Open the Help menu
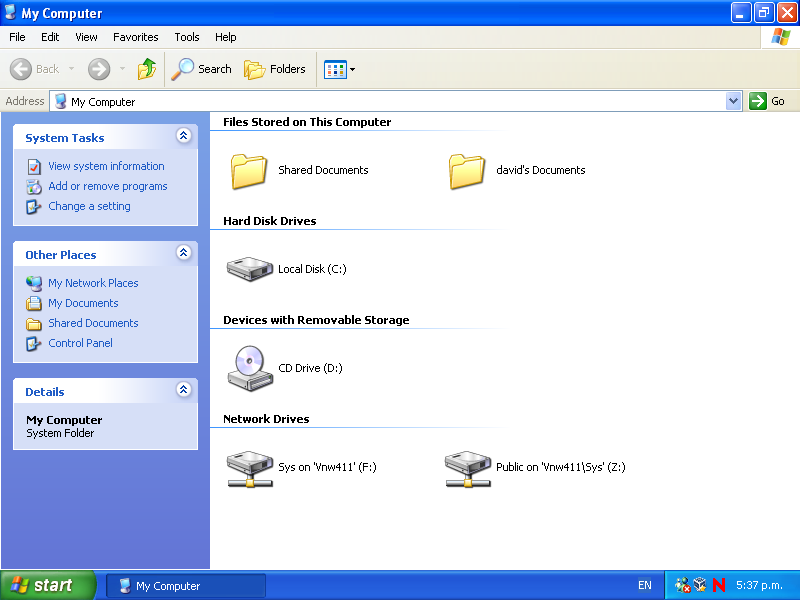The image size is (800, 600). (226, 37)
